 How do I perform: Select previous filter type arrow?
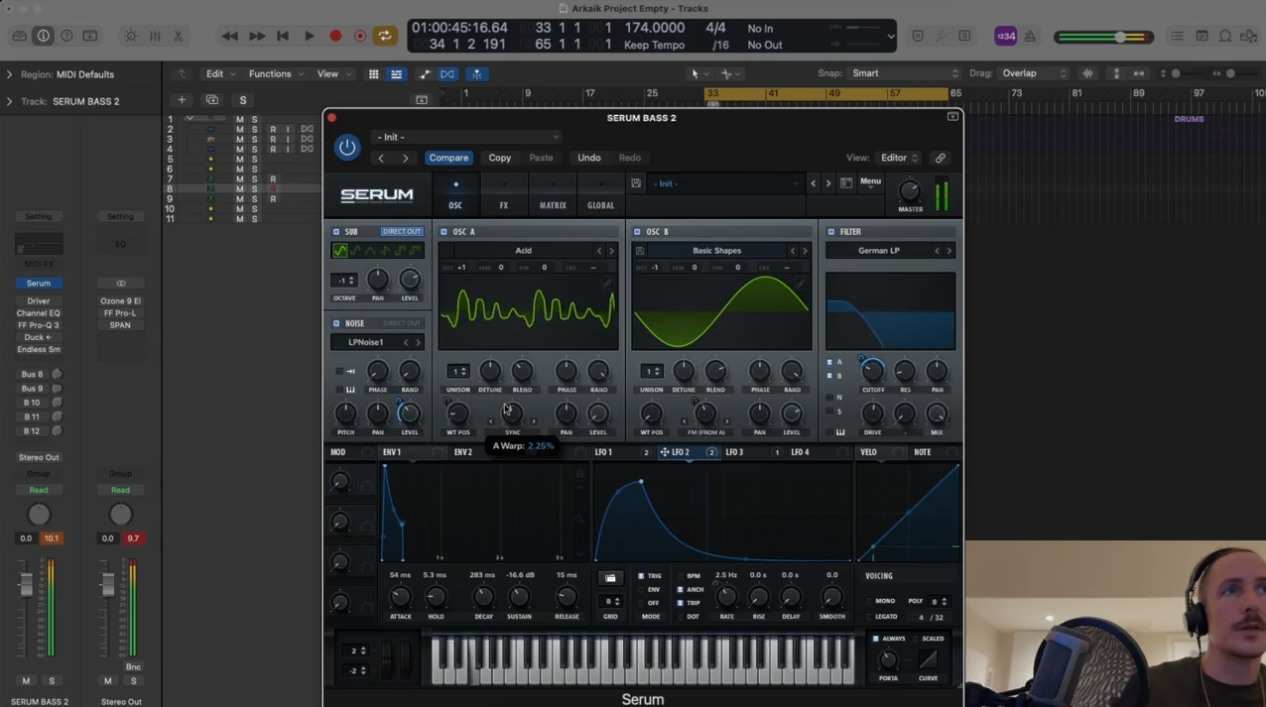pos(937,251)
